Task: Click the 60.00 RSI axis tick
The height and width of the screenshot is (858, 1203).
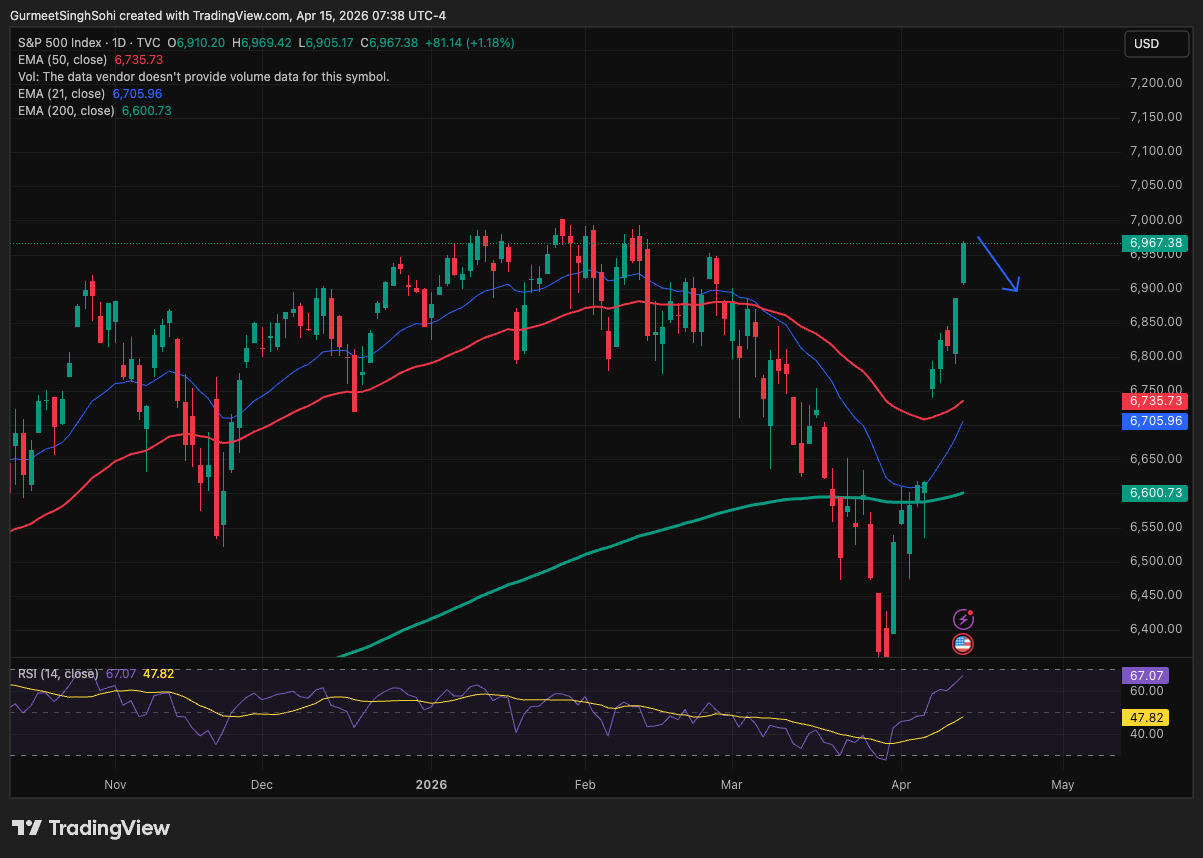Action: 1146,691
